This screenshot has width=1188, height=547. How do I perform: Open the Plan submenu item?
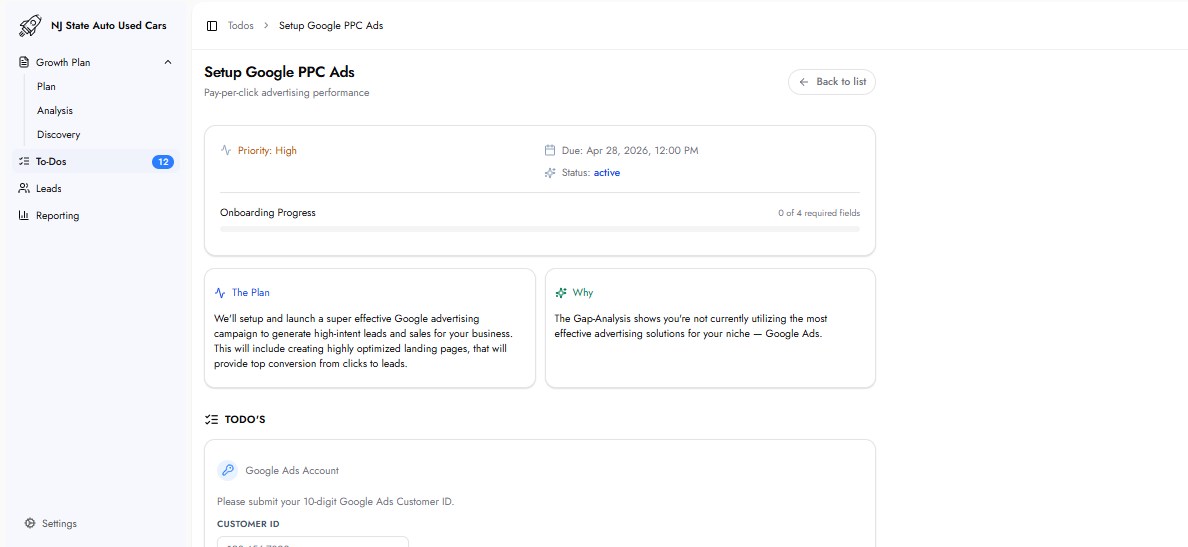(x=46, y=86)
